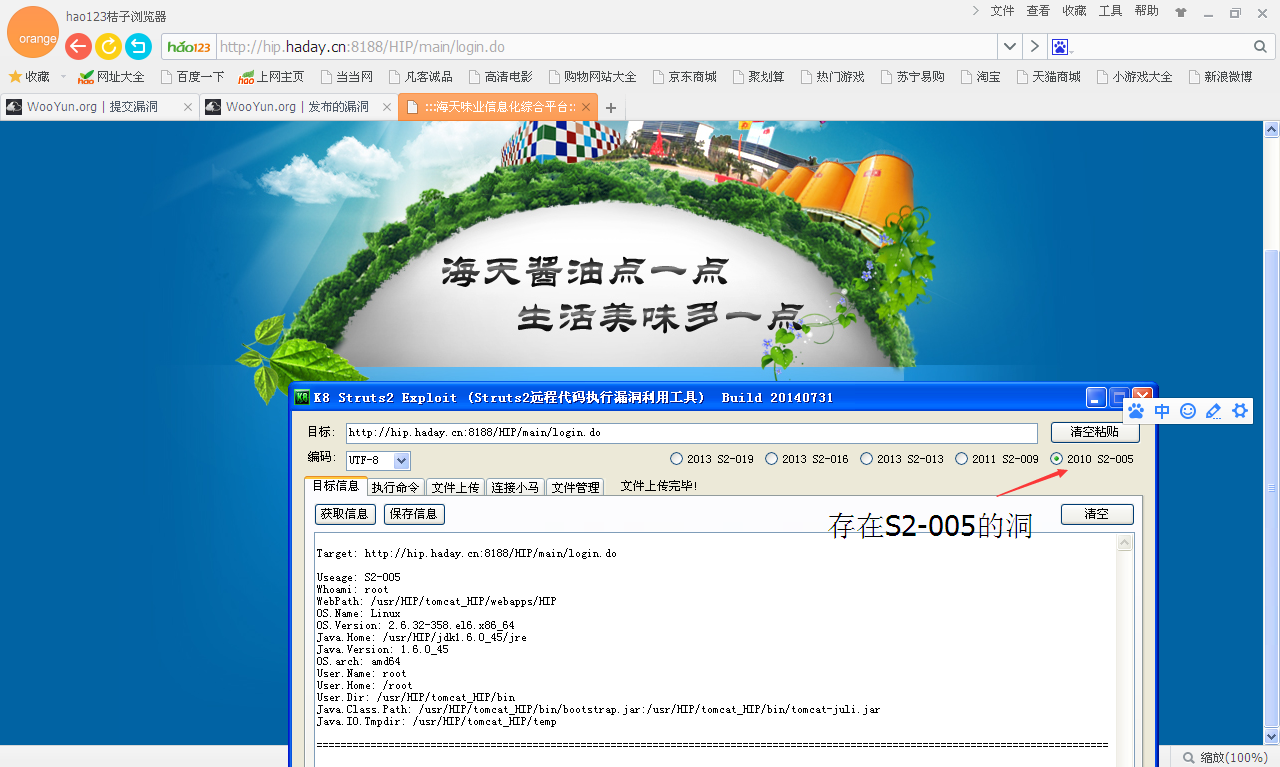Image resolution: width=1280 pixels, height=767 pixels.
Task: Open a new tab with plus button
Action: 611,108
